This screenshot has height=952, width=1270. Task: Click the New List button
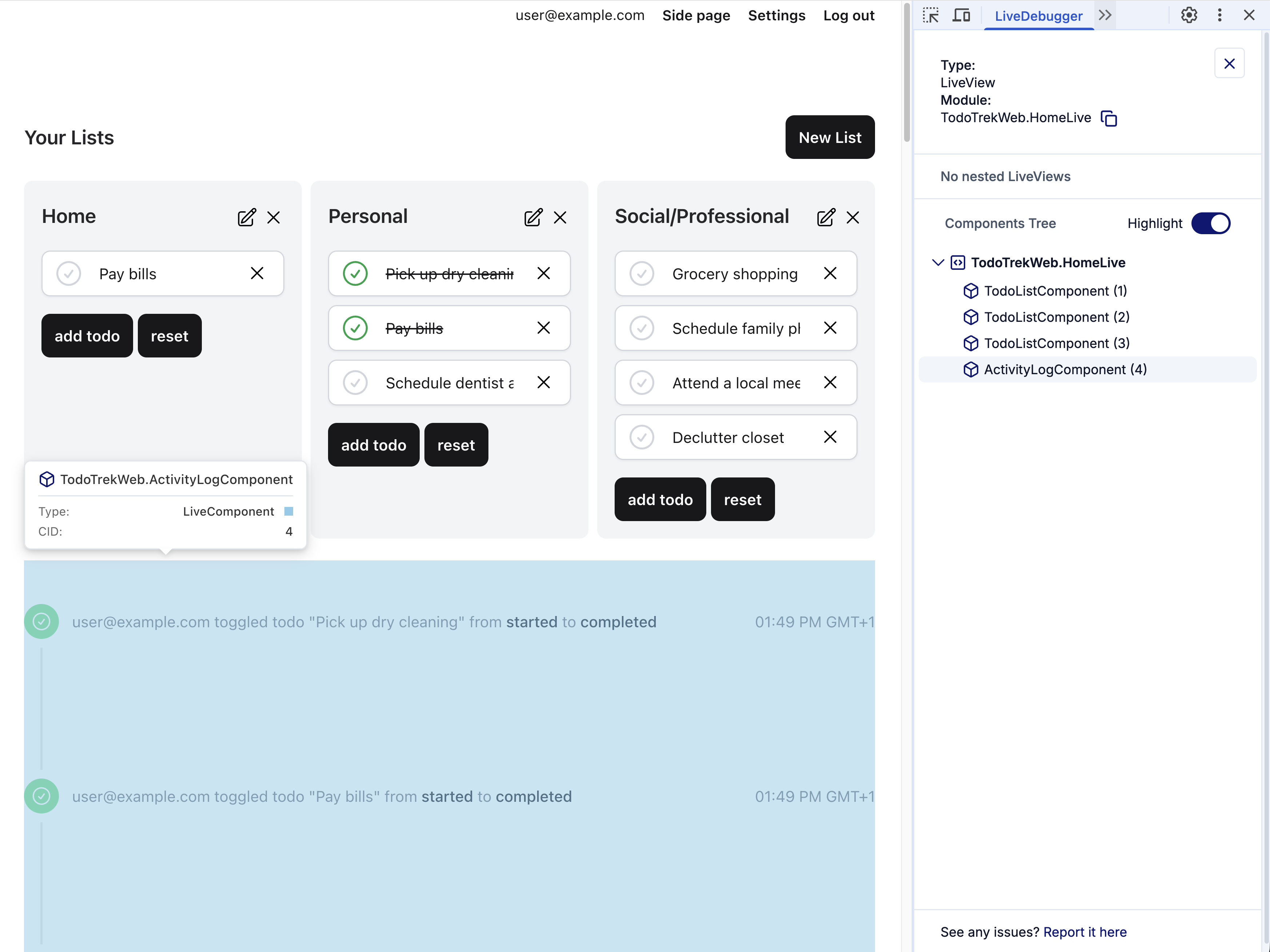[830, 137]
